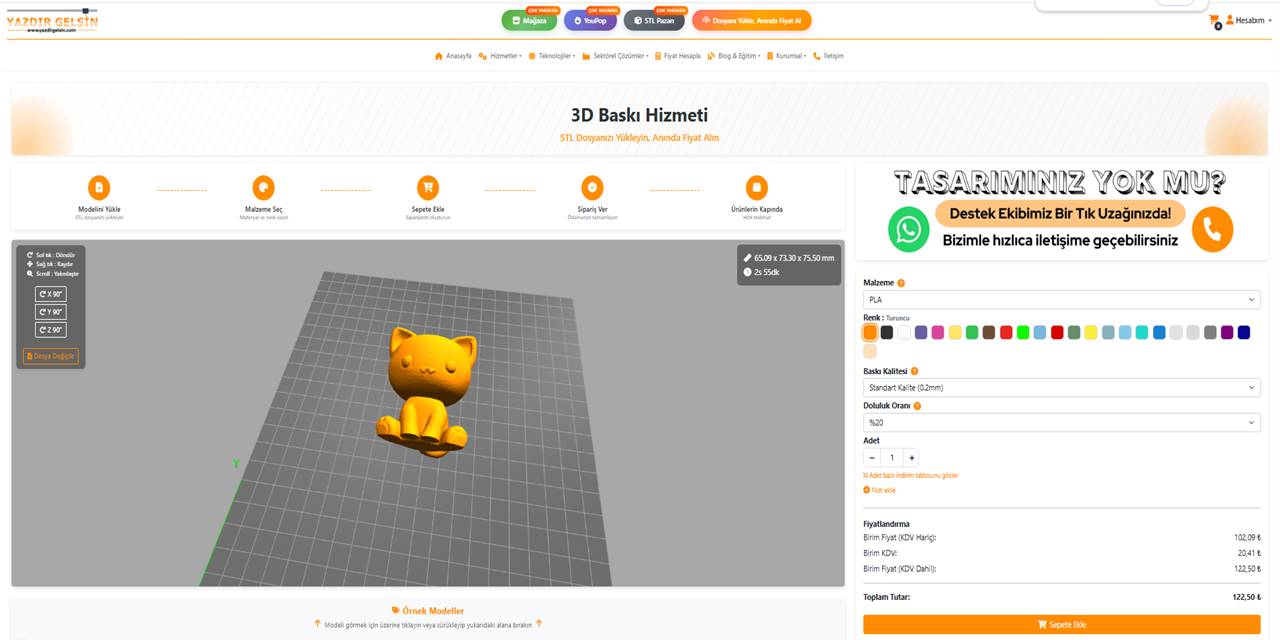Open the PLA Malzeme dropdown
This screenshot has width=1280, height=640.
click(1061, 299)
